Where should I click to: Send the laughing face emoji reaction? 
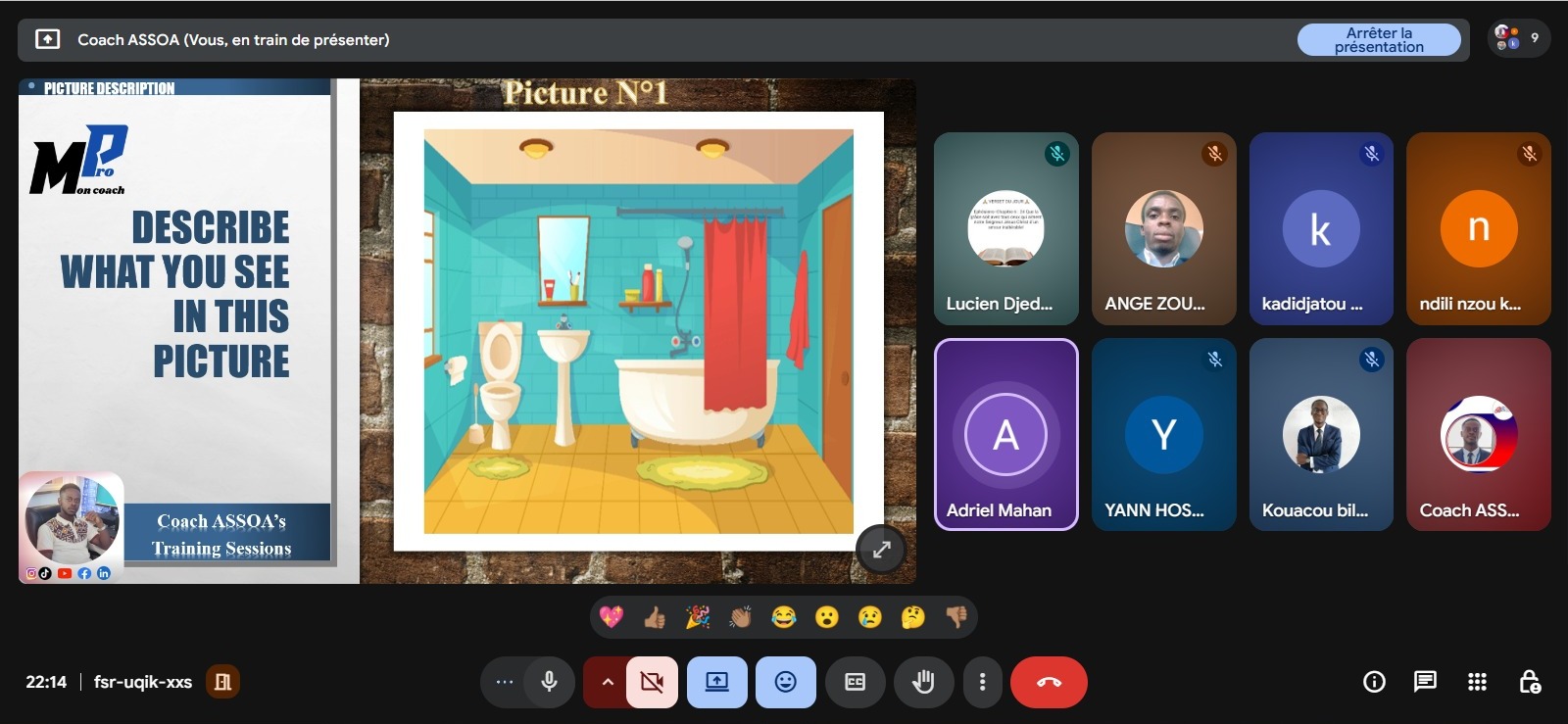(784, 617)
